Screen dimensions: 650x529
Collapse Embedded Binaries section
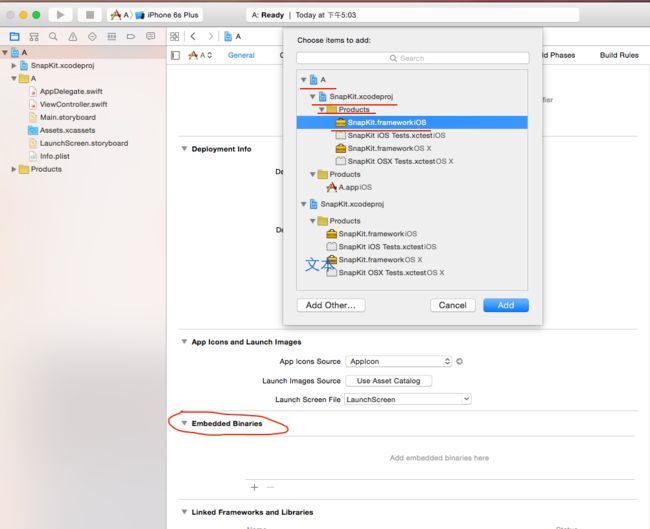184,423
